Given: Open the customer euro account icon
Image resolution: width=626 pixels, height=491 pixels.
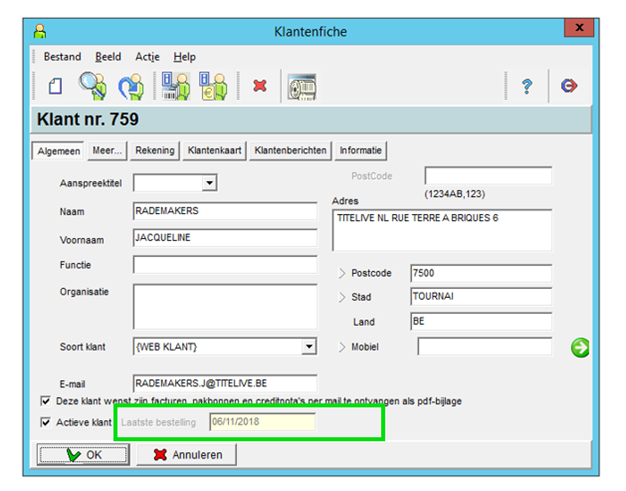Looking at the screenshot, I should (213, 86).
